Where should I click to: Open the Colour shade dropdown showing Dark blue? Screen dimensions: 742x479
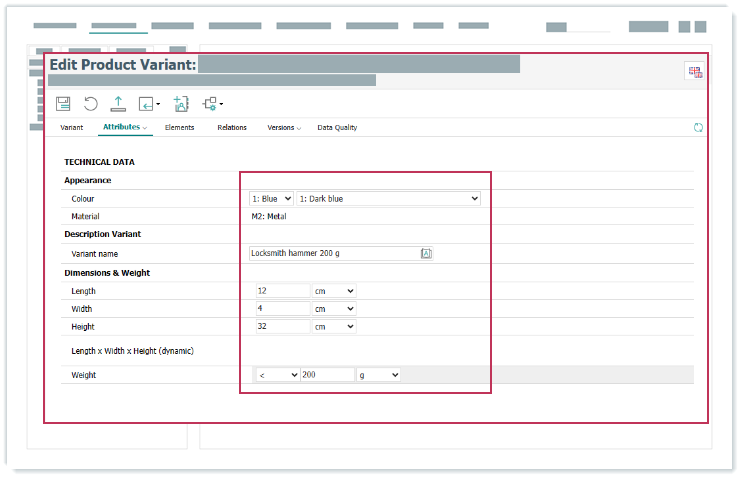tap(388, 199)
